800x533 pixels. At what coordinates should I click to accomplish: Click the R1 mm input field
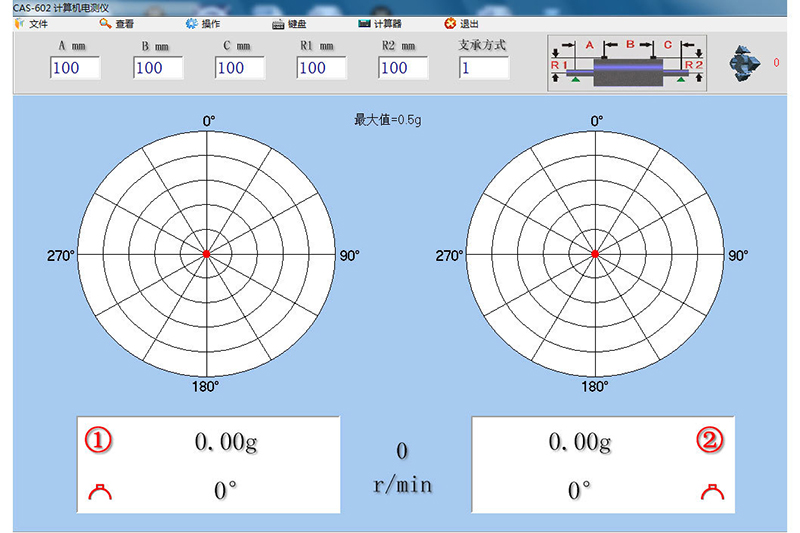(x=322, y=68)
